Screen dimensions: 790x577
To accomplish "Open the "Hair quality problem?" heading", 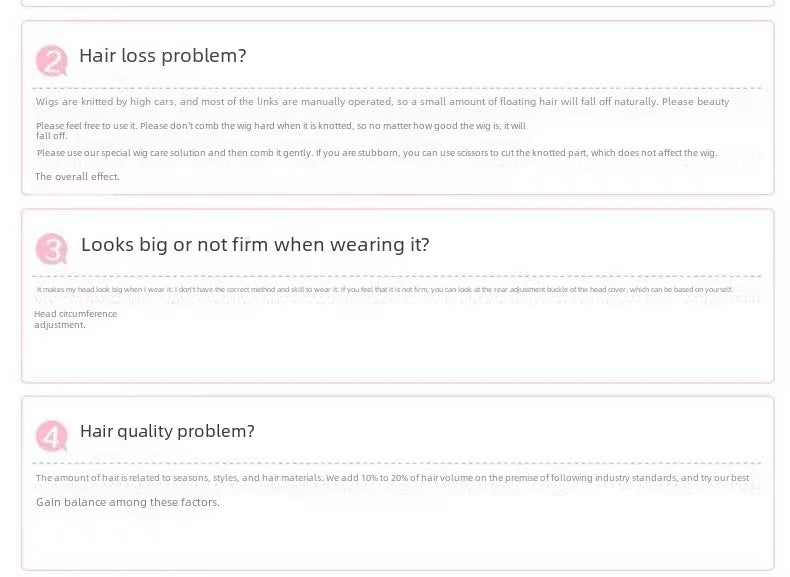I will (167, 431).
